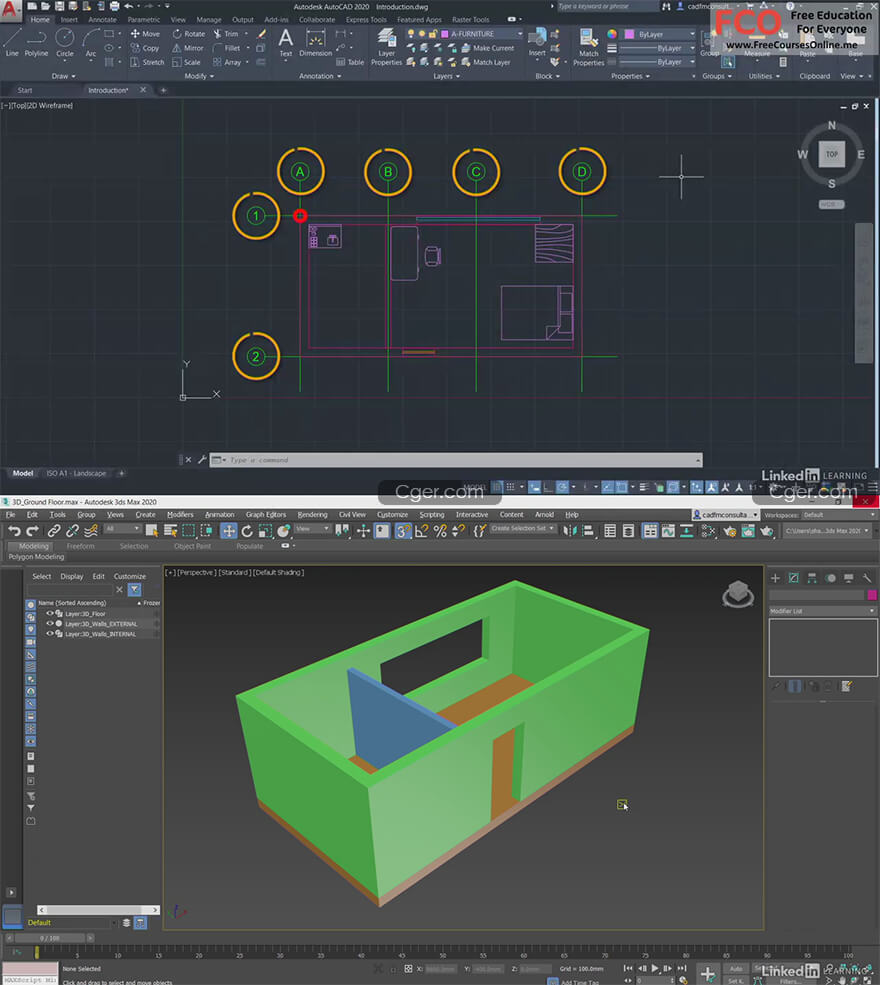Expand the Layers panel dropdown
The height and width of the screenshot is (985, 880).
[447, 76]
